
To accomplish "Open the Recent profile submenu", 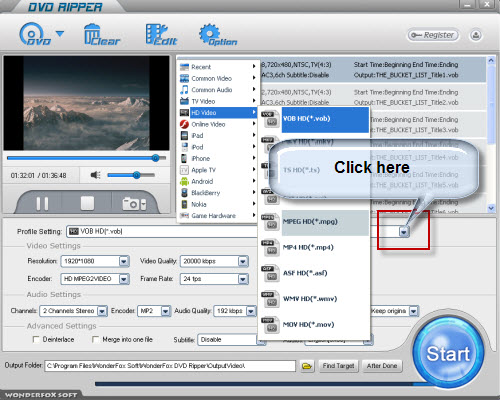I will (218, 67).
